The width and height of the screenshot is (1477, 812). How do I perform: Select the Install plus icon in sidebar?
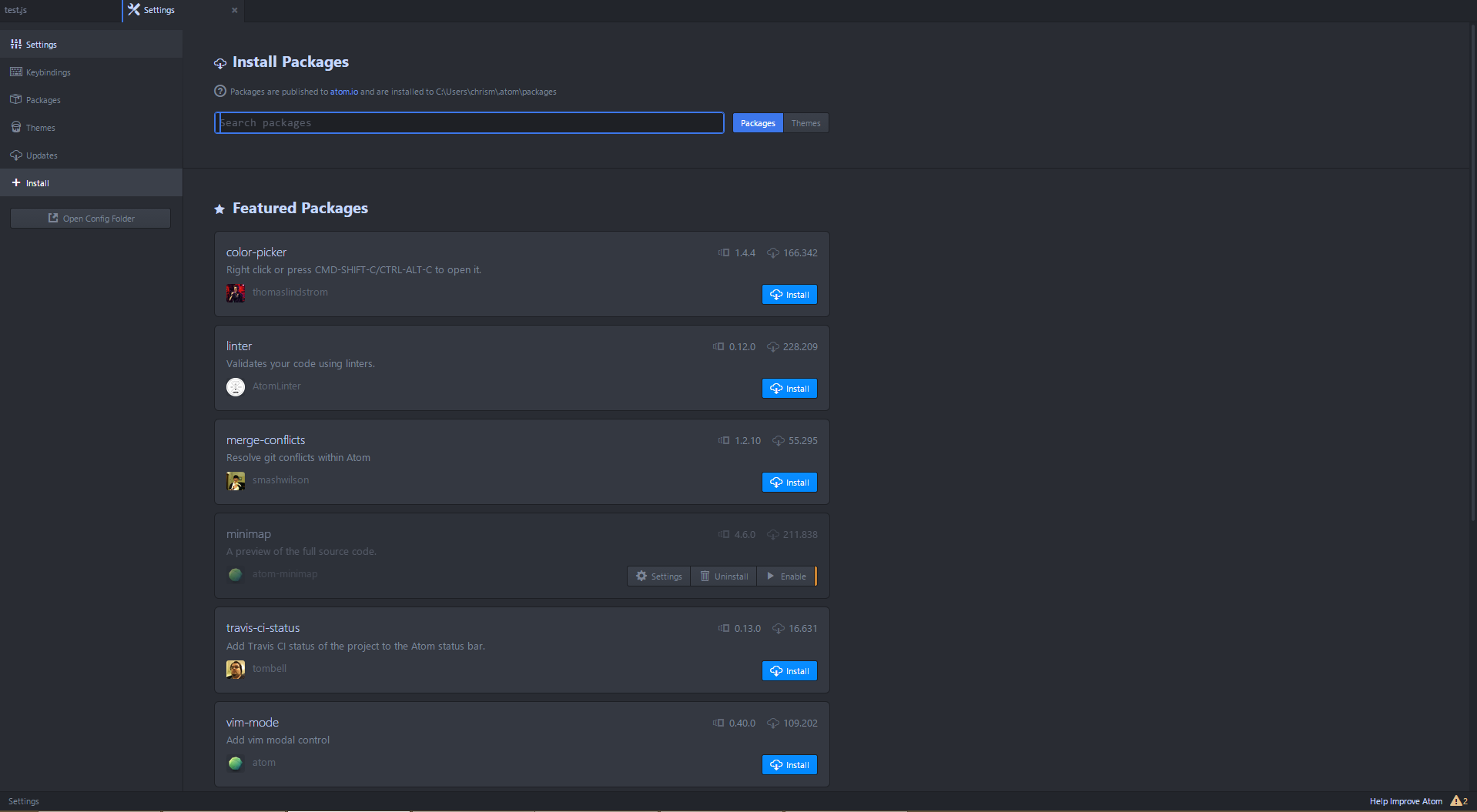15,182
